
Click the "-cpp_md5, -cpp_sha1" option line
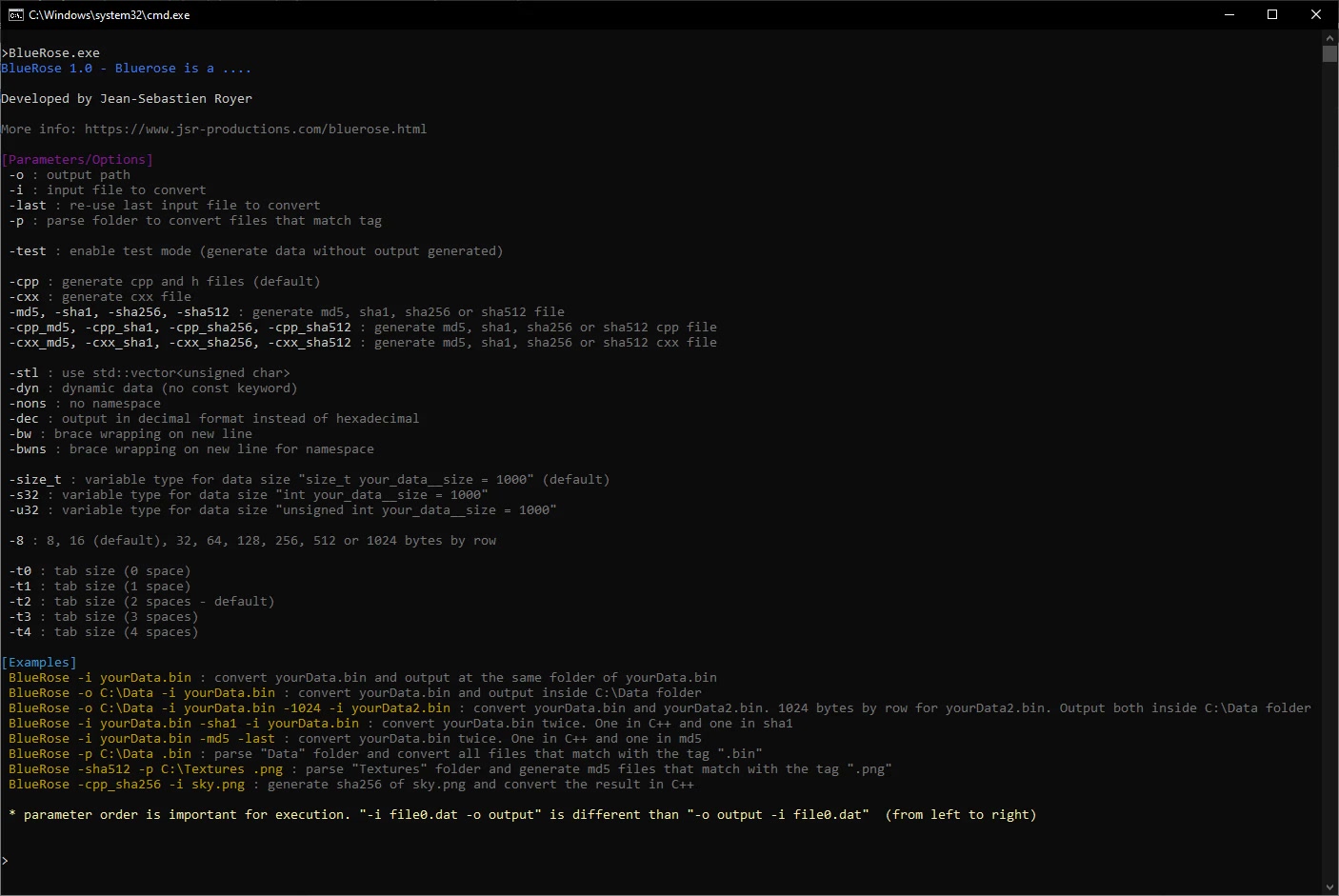[363, 327]
